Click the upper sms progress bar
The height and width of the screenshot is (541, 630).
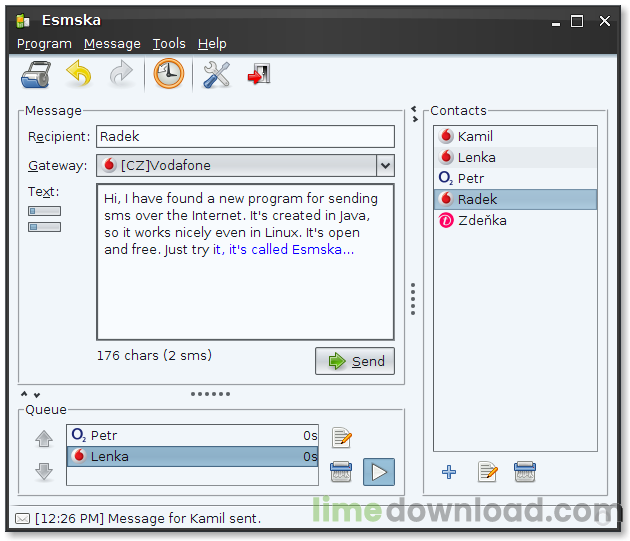pyautogui.click(x=45, y=211)
